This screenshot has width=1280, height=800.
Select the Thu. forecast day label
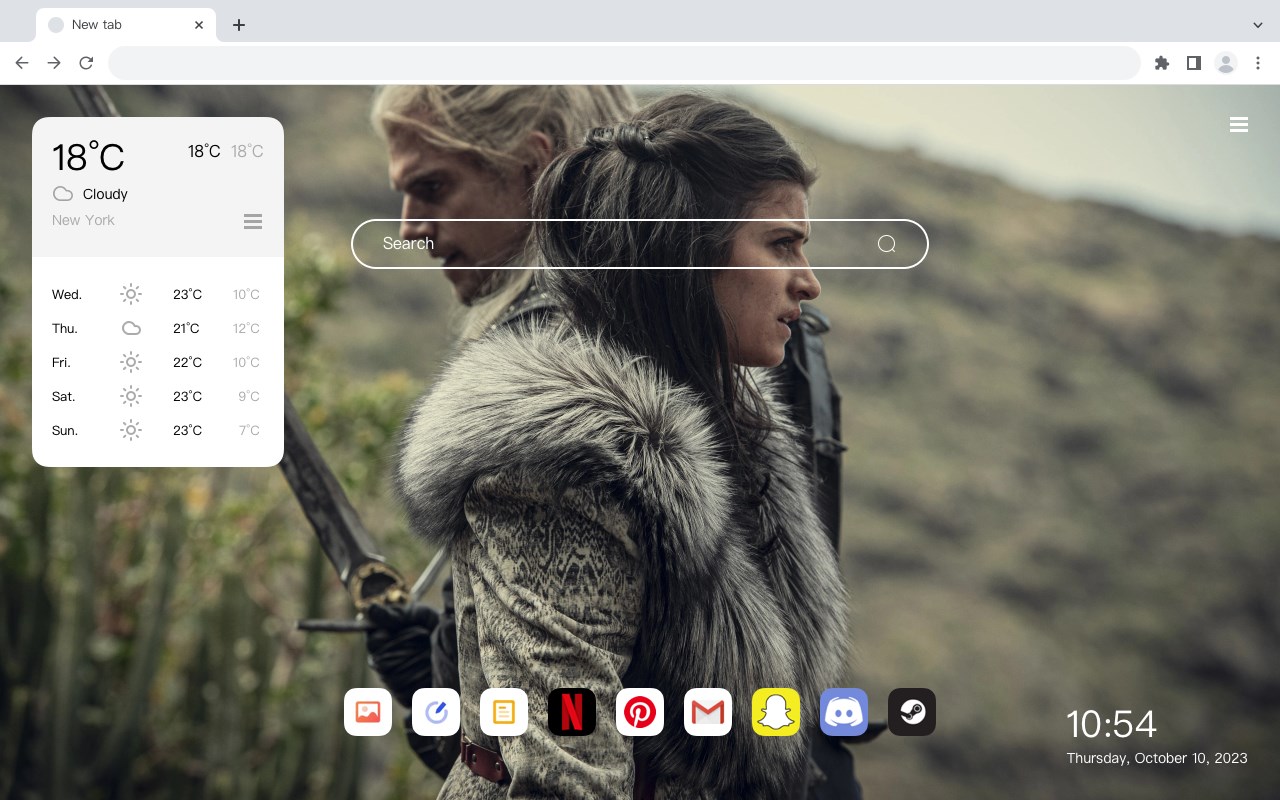pos(65,328)
